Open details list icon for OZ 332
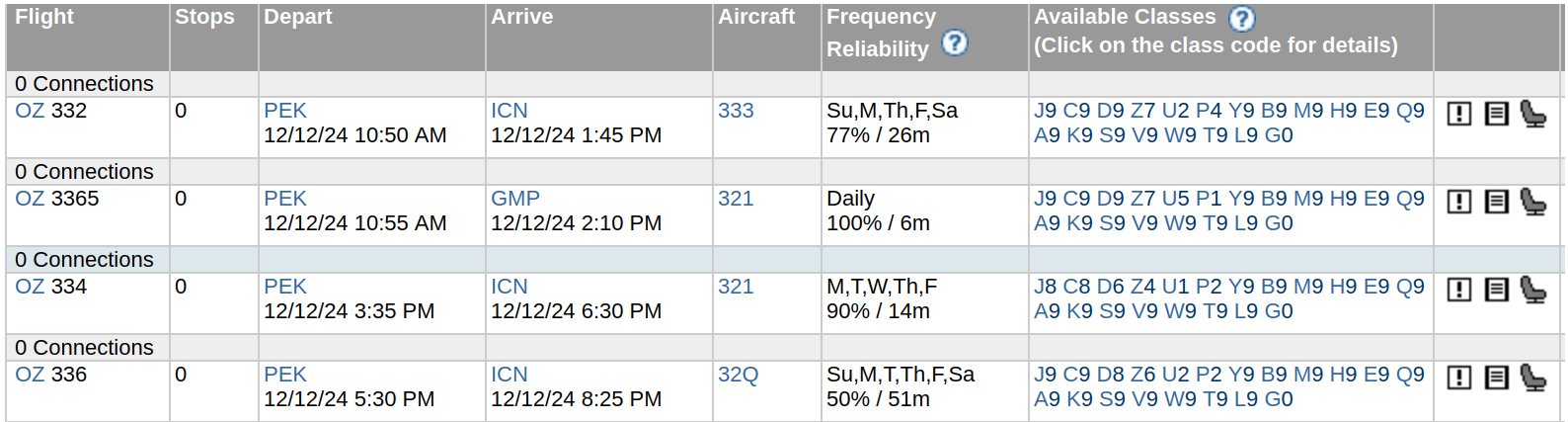The height and width of the screenshot is (422, 1568). coord(1496,114)
